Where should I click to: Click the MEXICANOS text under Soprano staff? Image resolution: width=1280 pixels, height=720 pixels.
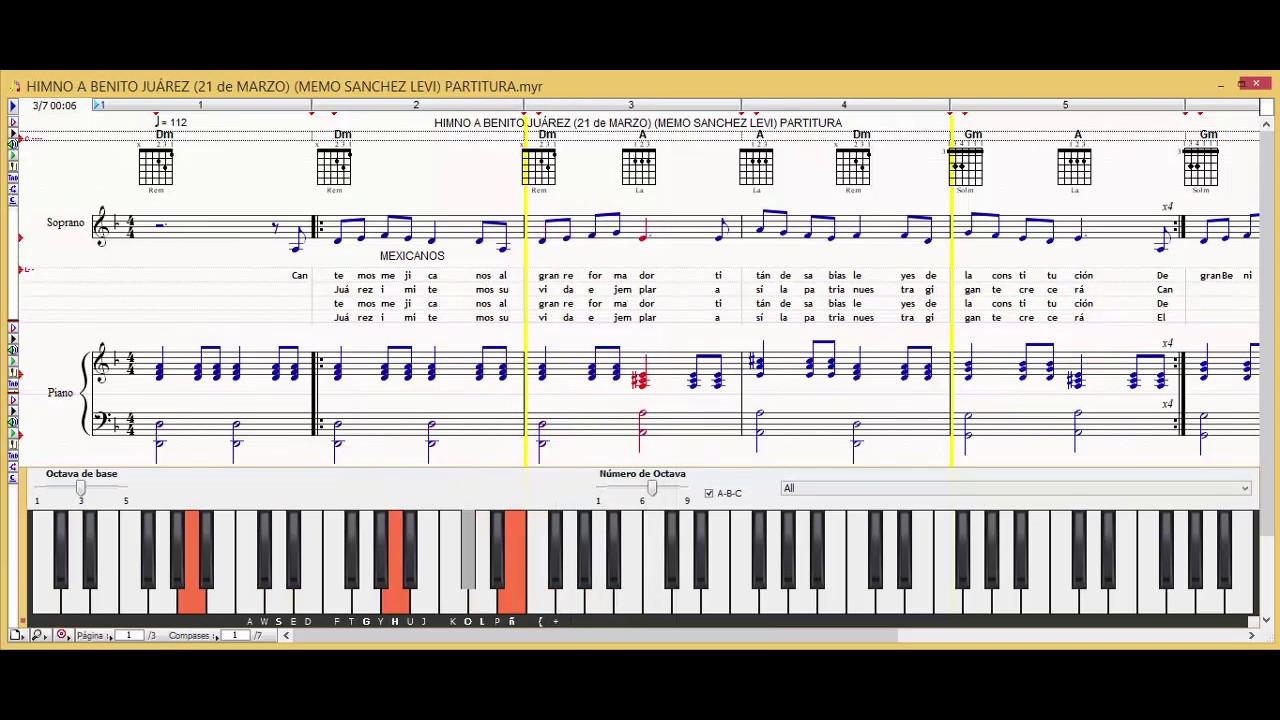pyautogui.click(x=412, y=256)
